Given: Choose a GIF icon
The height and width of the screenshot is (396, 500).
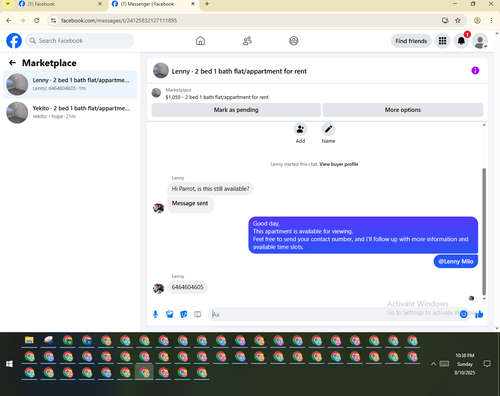Looking at the screenshot, I should (x=198, y=314).
